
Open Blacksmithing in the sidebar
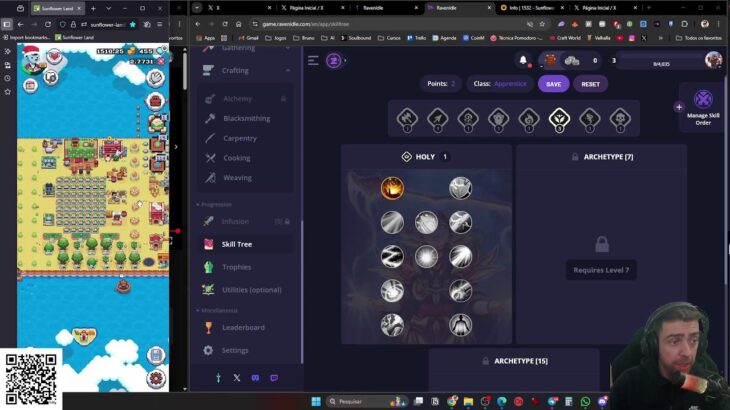tap(246, 118)
